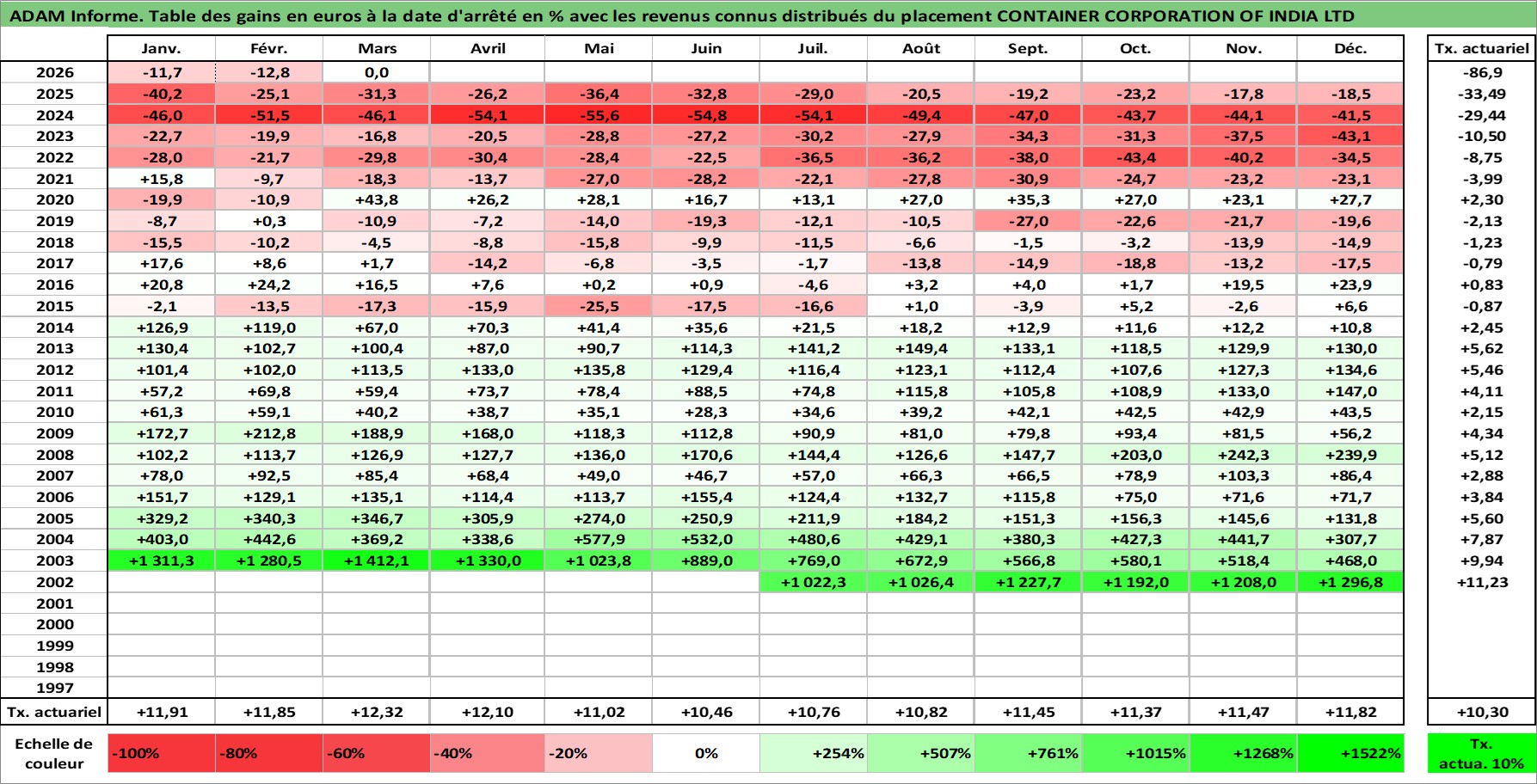Click the 'Juin' column header
The width and height of the screenshot is (1537, 784).
tap(706, 48)
